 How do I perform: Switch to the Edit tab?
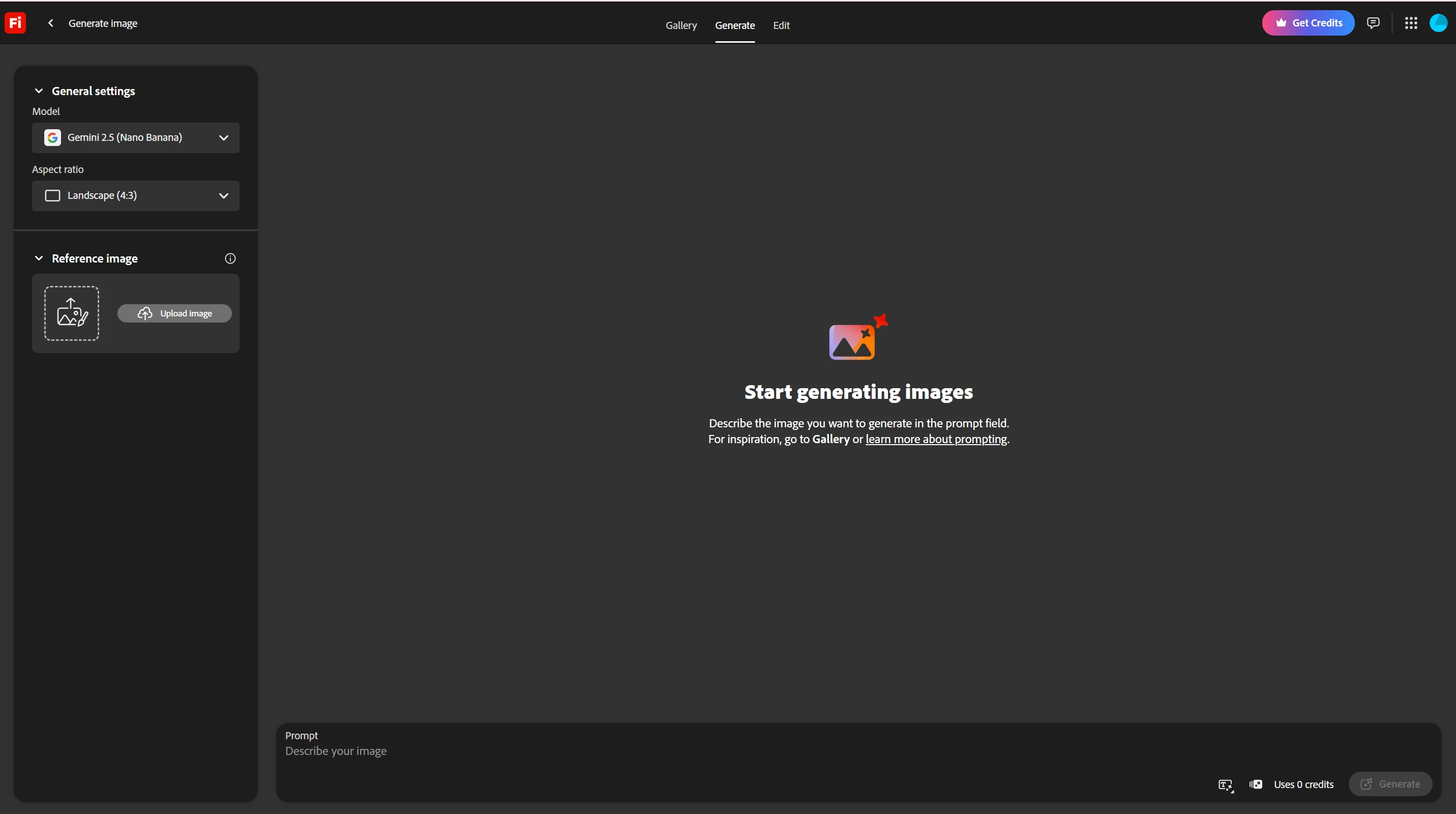click(x=781, y=25)
